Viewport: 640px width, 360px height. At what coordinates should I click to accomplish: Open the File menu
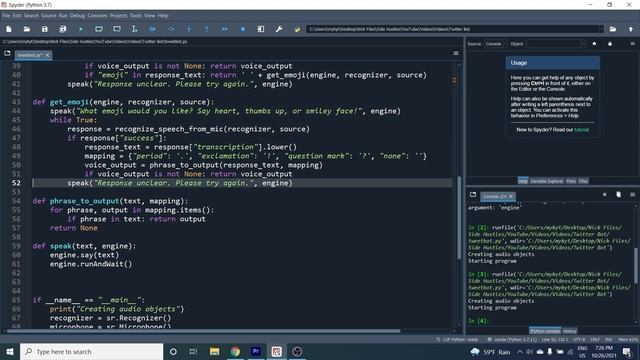(x=6, y=16)
